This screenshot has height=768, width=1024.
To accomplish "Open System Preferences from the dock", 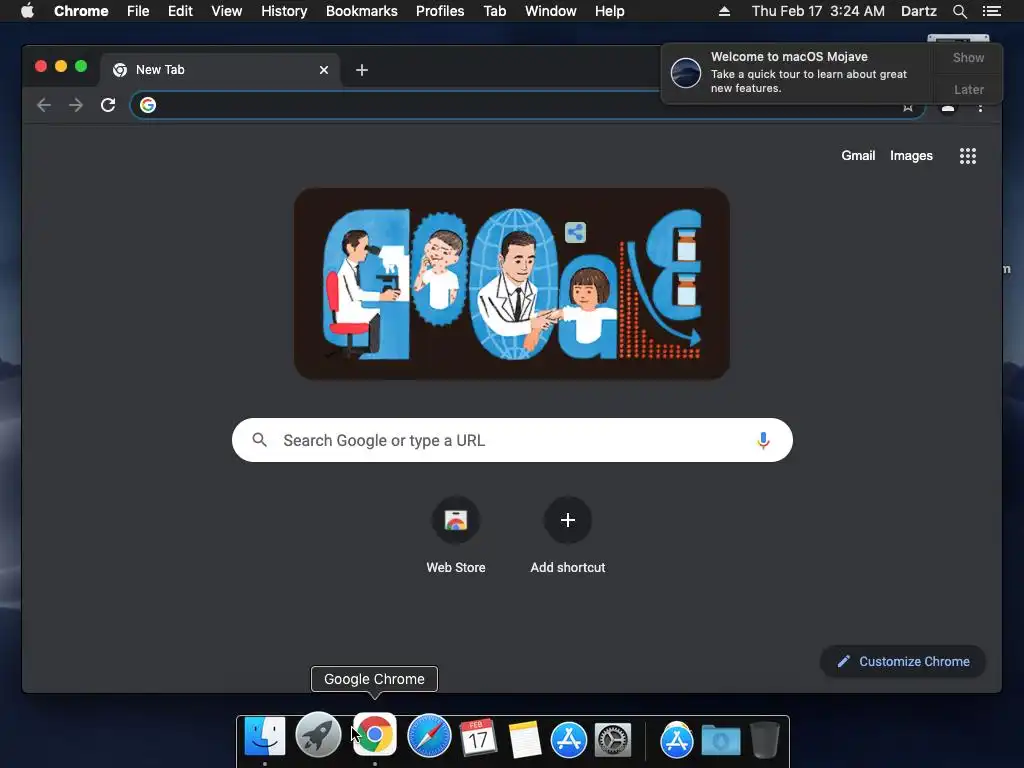I will pyautogui.click(x=613, y=740).
